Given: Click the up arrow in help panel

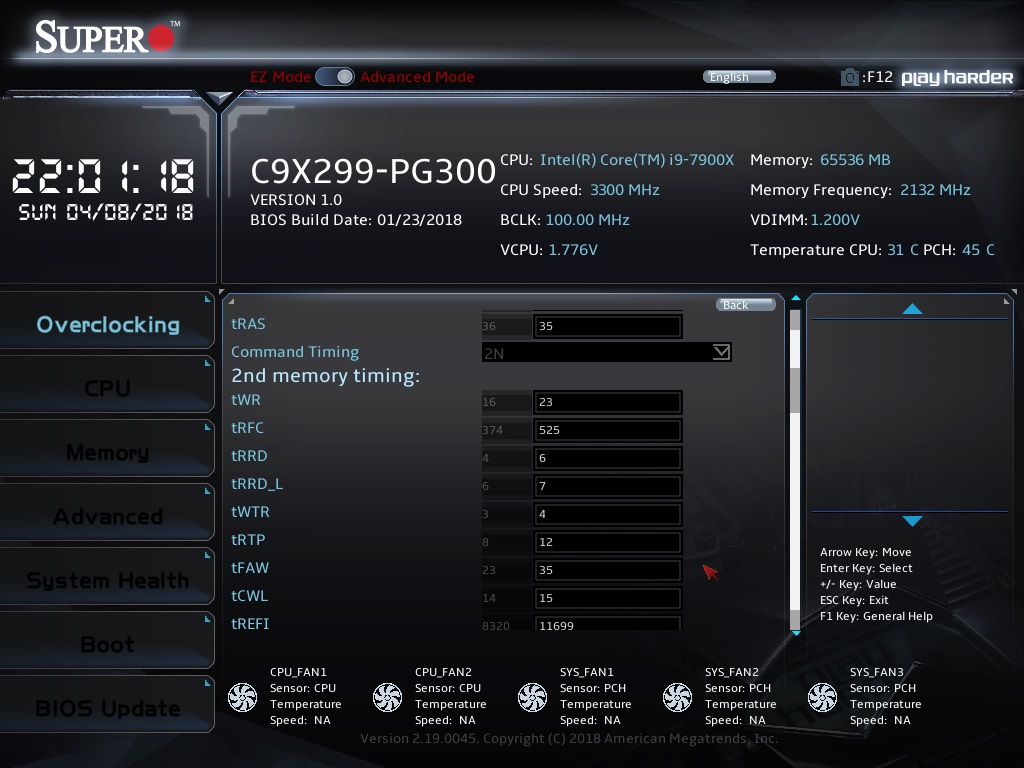Looking at the screenshot, I should (911, 309).
